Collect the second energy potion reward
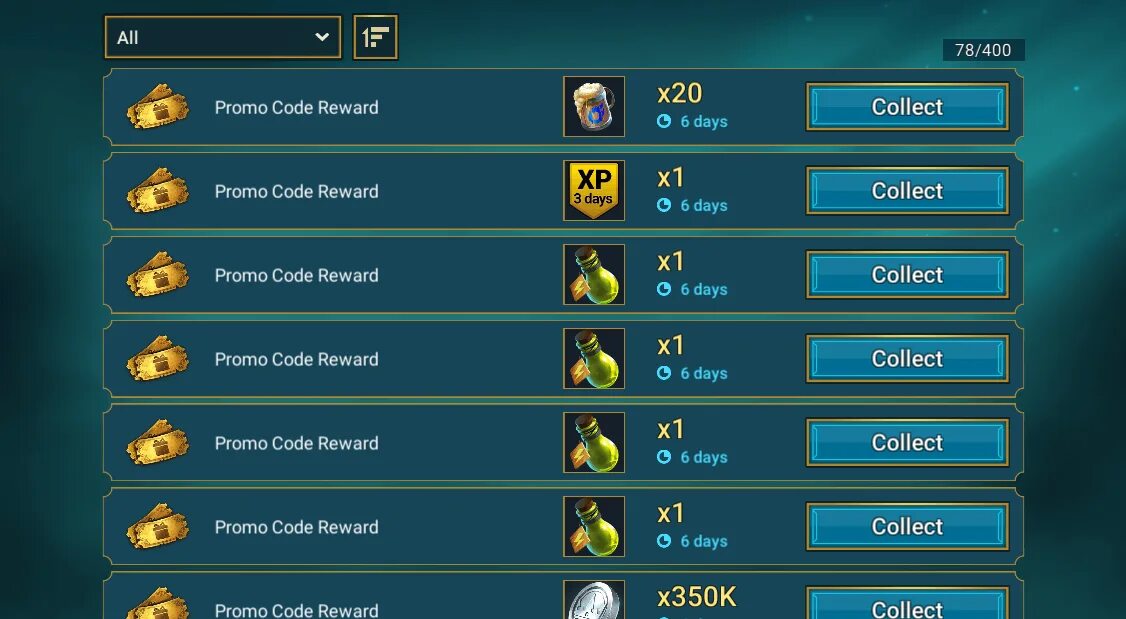This screenshot has width=1126, height=619. [907, 358]
